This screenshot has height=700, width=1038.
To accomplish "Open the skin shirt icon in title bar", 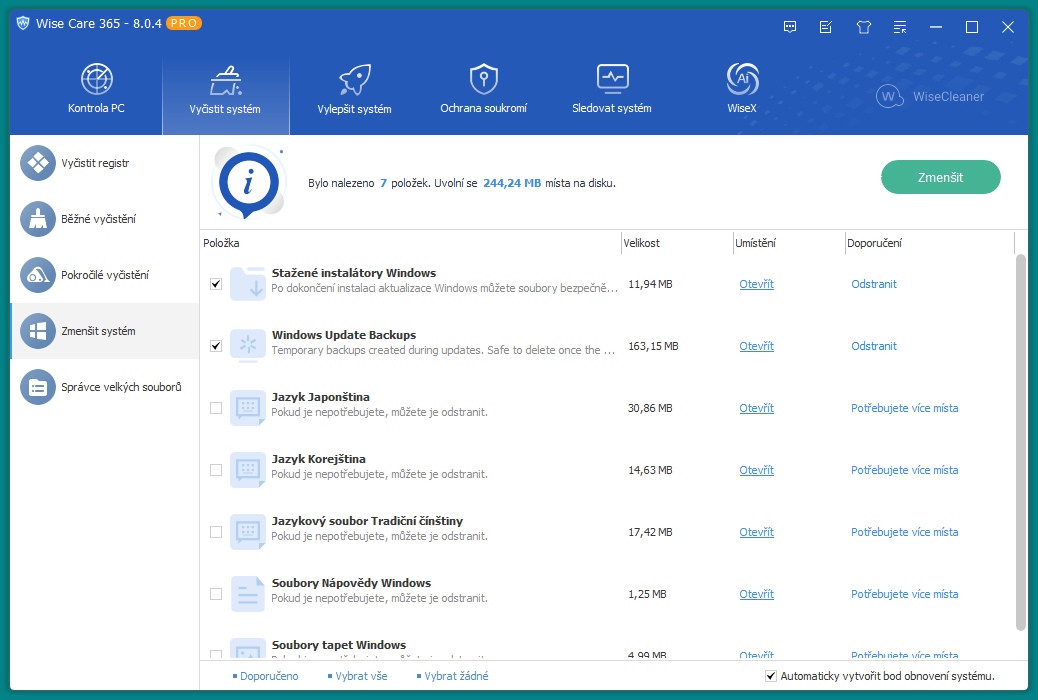I will click(863, 27).
